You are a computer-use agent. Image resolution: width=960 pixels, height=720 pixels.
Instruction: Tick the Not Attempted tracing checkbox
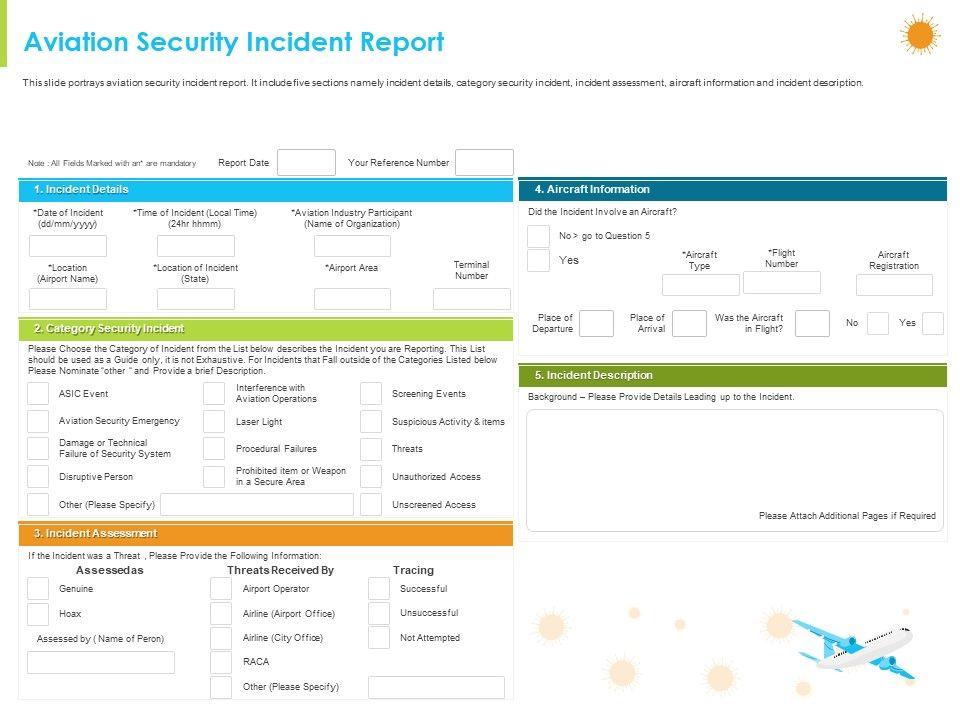(x=379, y=638)
